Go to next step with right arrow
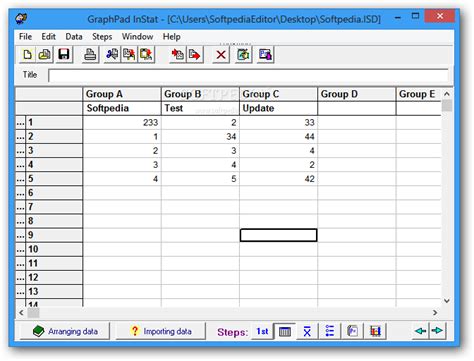 click(x=437, y=331)
